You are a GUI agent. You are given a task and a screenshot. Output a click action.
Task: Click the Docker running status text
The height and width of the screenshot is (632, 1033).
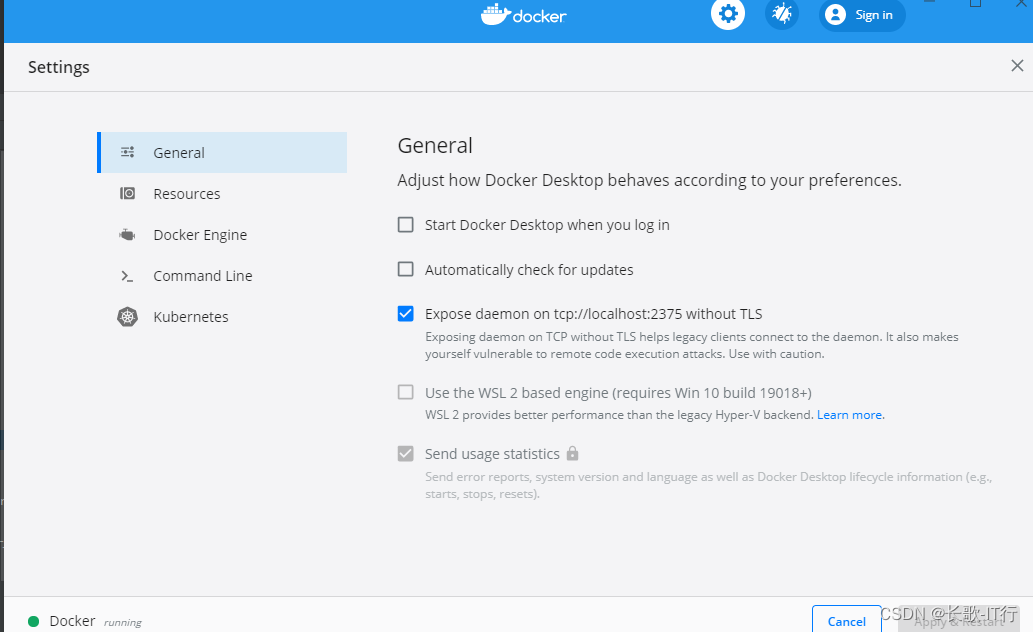point(96,621)
